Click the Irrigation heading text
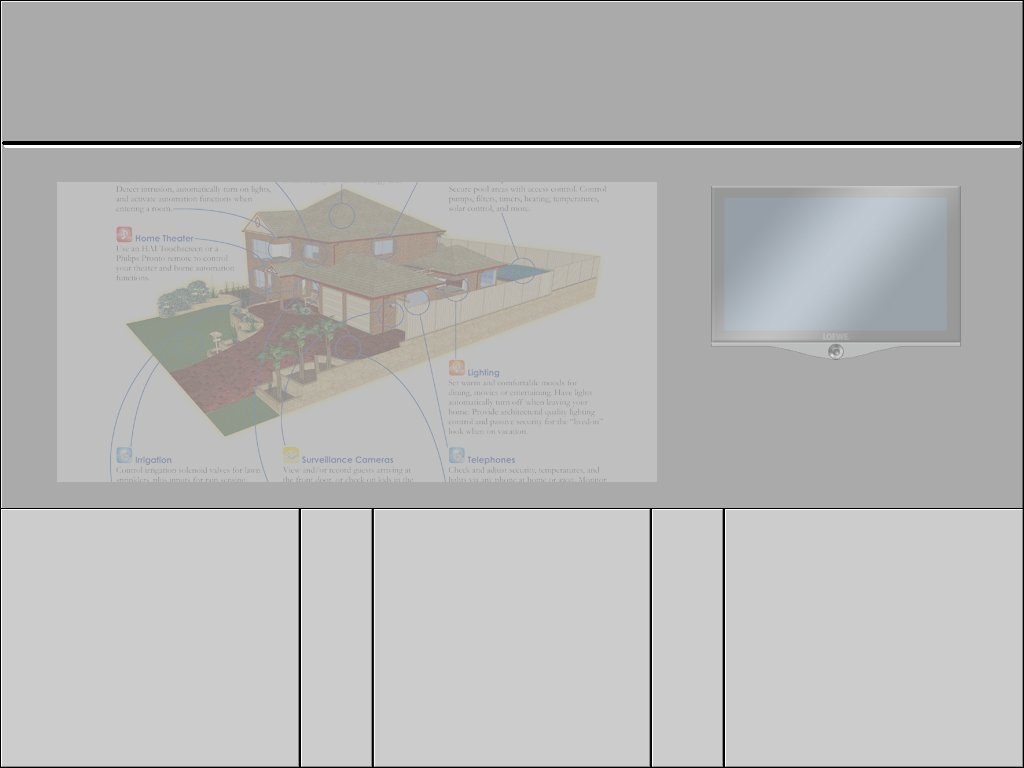The height and width of the screenshot is (768, 1024). click(153, 460)
